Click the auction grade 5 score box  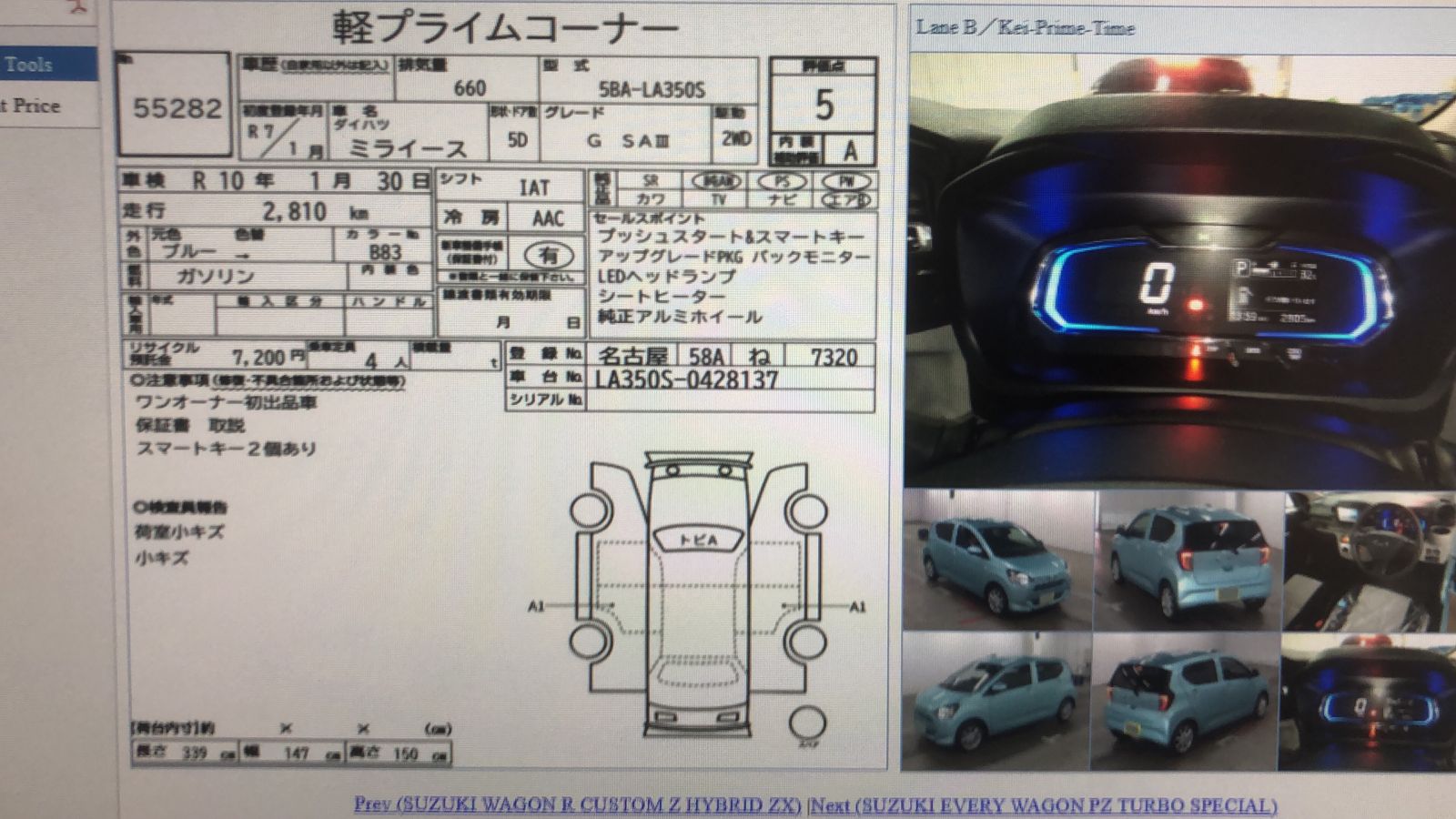(x=823, y=105)
